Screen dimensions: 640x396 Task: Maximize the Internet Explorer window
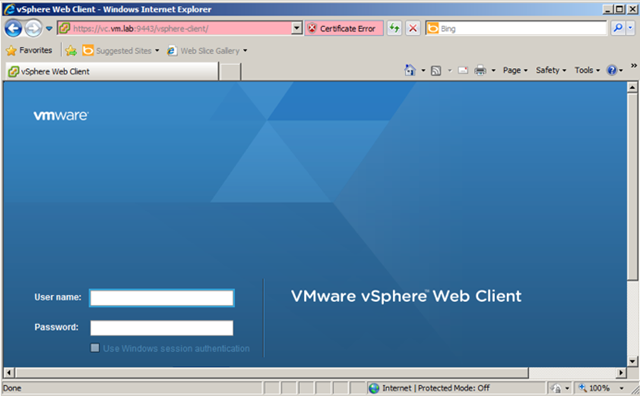(x=619, y=9)
